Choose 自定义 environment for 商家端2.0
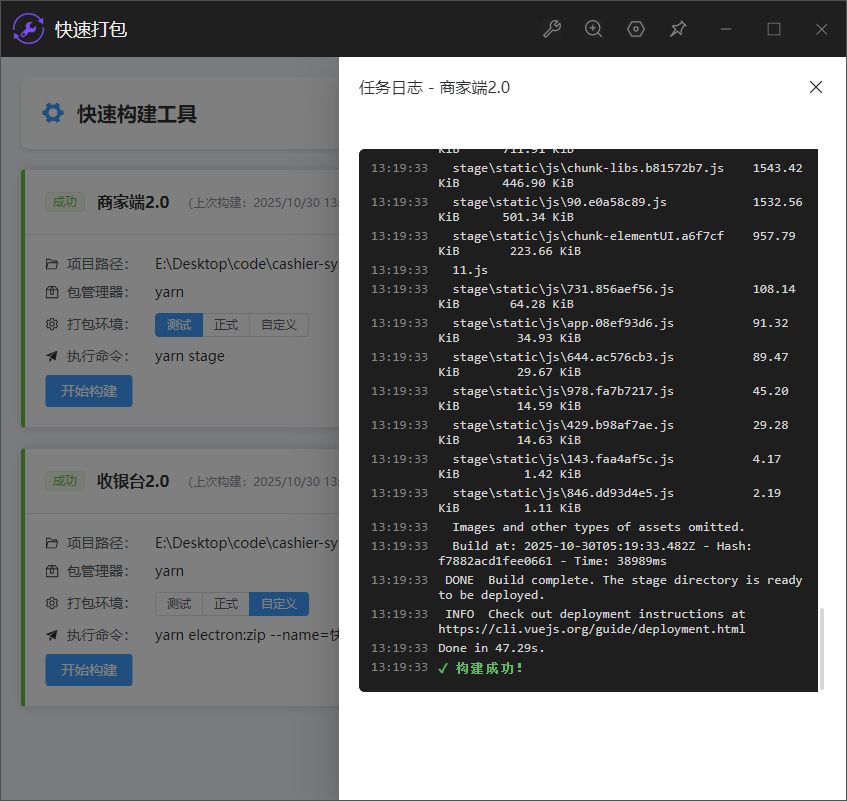This screenshot has width=847, height=801. point(279,325)
